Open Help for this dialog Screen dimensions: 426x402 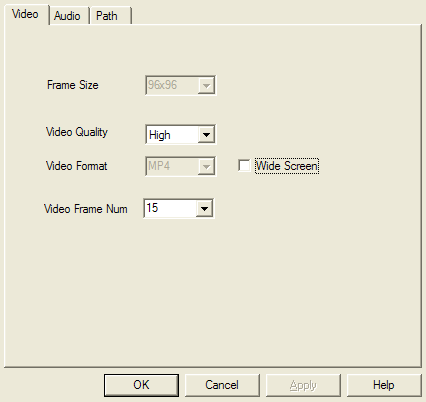(x=384, y=385)
